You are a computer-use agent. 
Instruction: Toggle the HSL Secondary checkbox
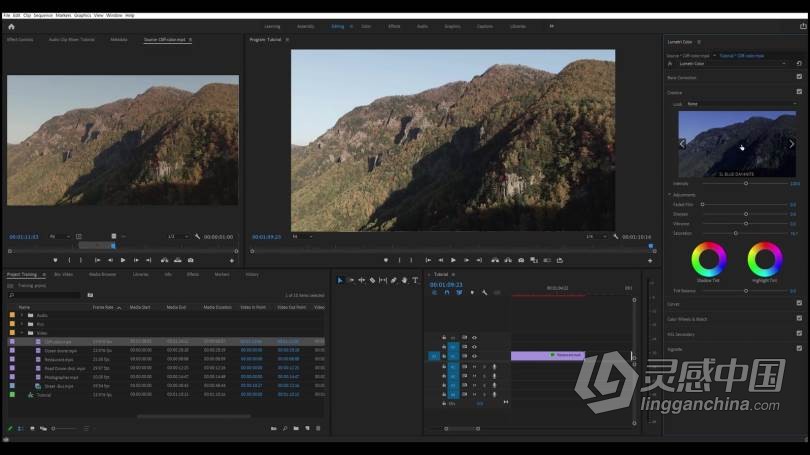799,334
